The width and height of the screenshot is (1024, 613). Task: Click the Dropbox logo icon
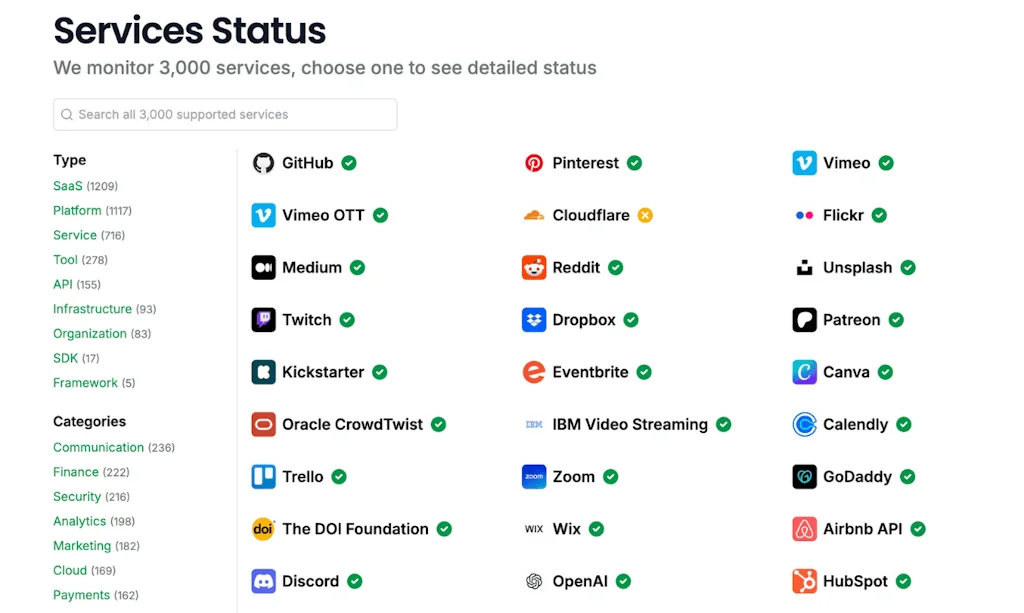coord(534,320)
